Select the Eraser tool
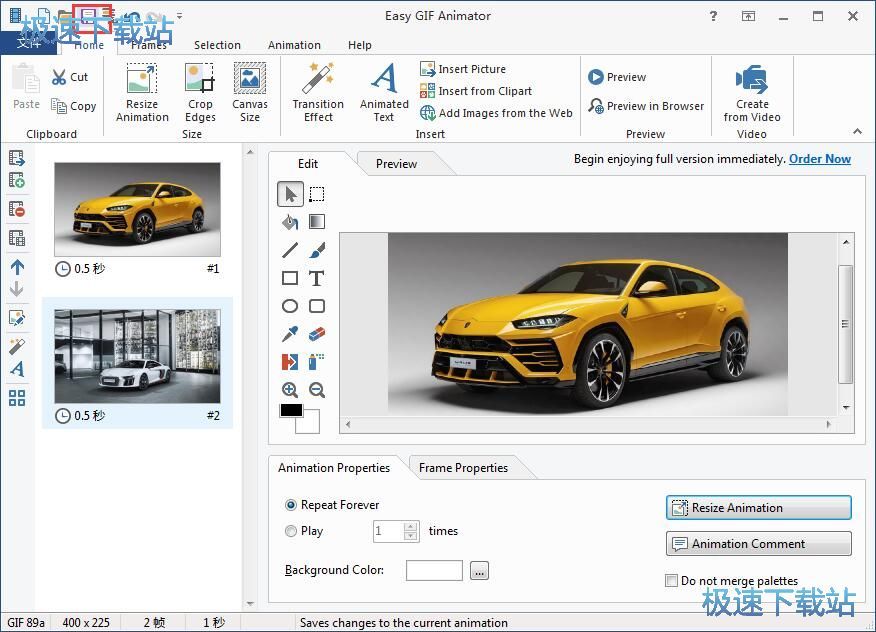 click(317, 334)
